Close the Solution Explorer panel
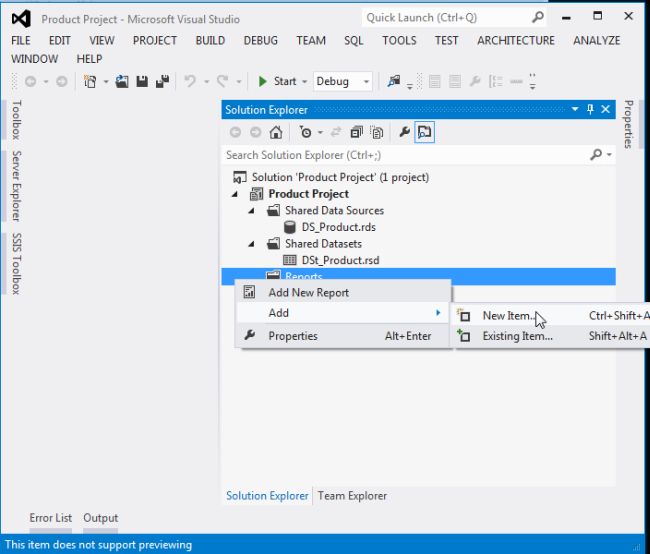The image size is (650, 554). 606,109
